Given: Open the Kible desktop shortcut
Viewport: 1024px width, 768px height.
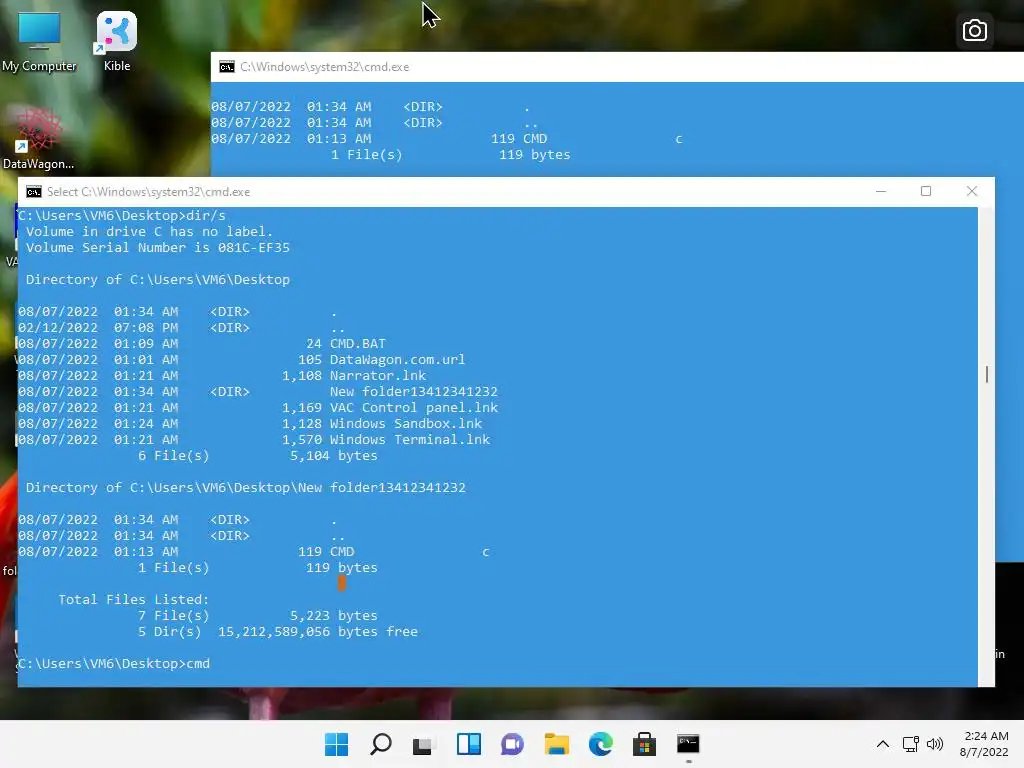Looking at the screenshot, I should click(x=117, y=42).
